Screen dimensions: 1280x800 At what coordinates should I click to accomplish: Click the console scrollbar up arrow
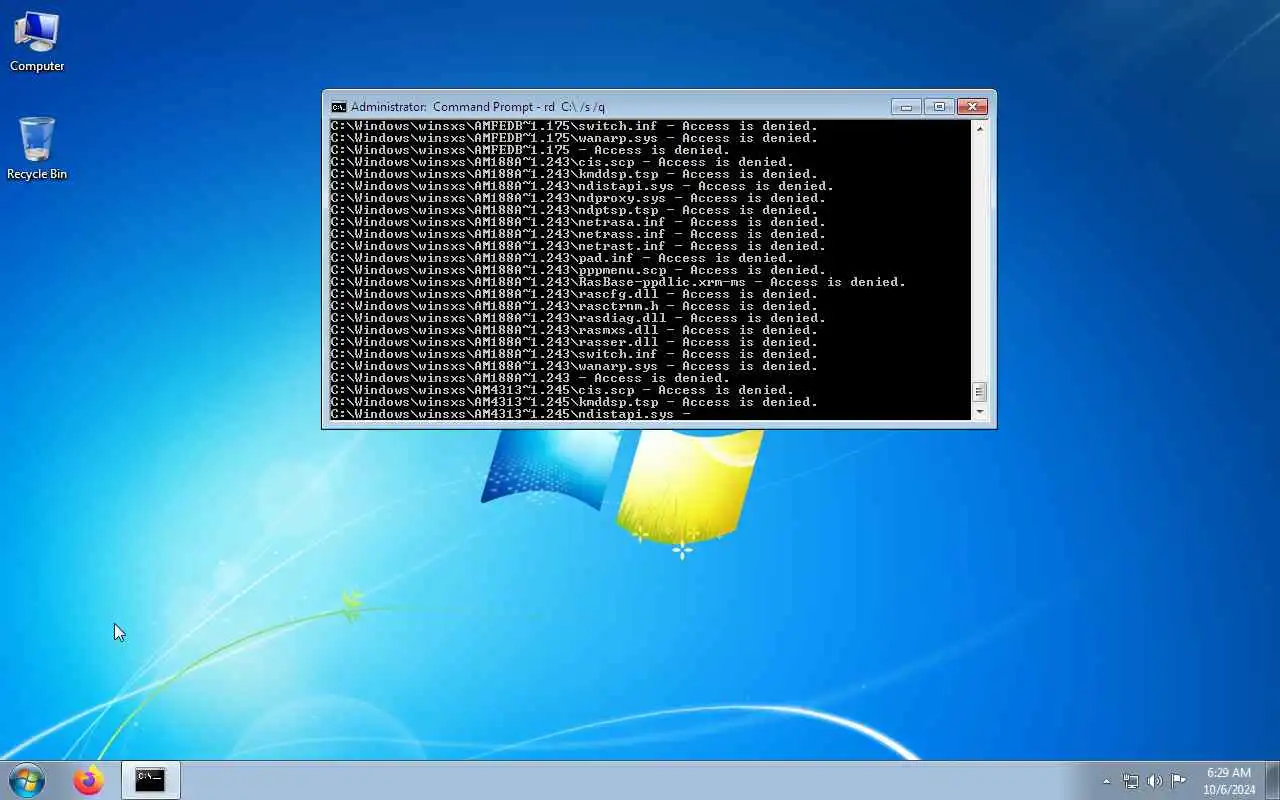coord(979,128)
